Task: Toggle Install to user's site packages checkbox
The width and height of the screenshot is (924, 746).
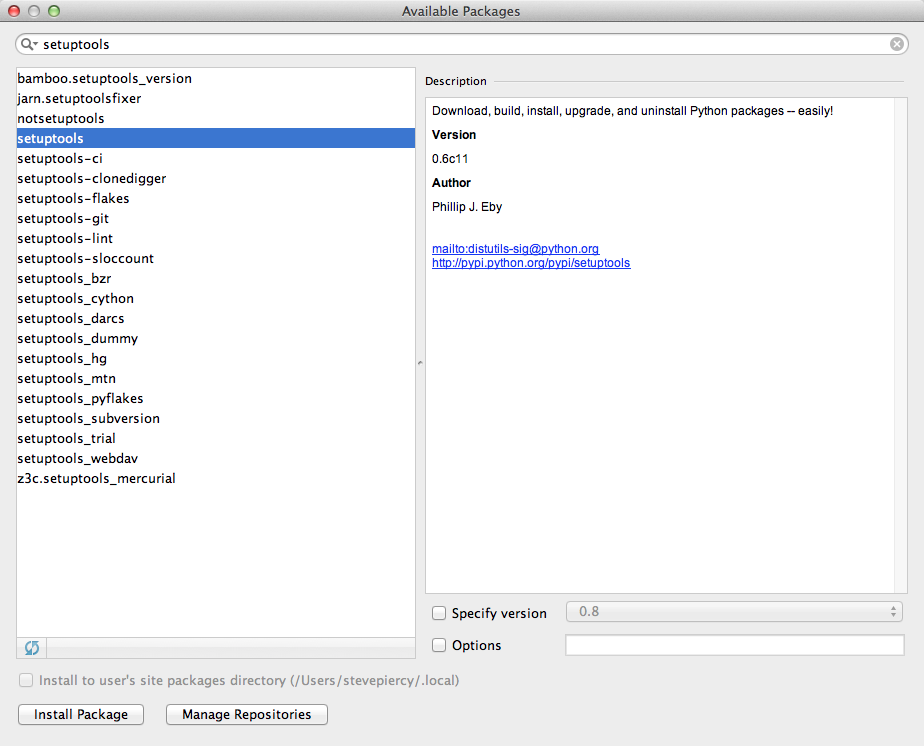Action: point(26,681)
